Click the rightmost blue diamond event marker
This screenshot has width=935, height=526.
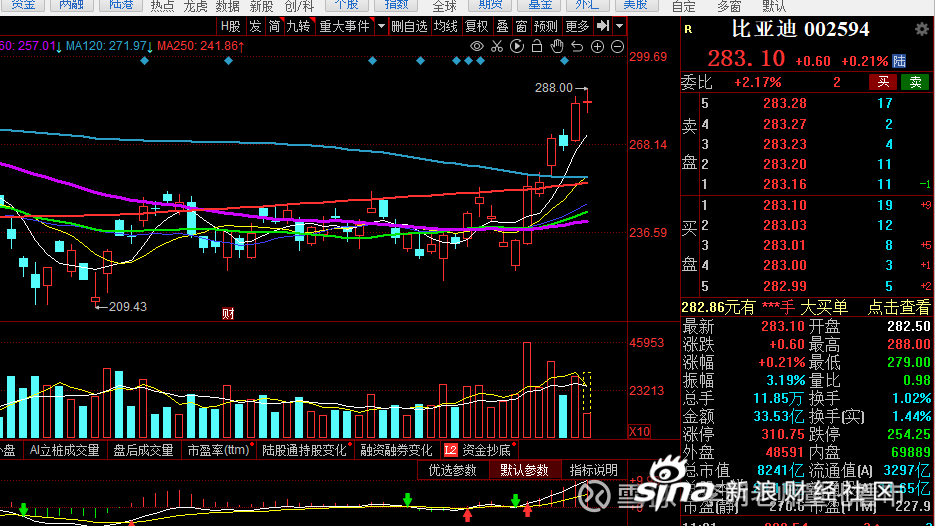point(564,61)
